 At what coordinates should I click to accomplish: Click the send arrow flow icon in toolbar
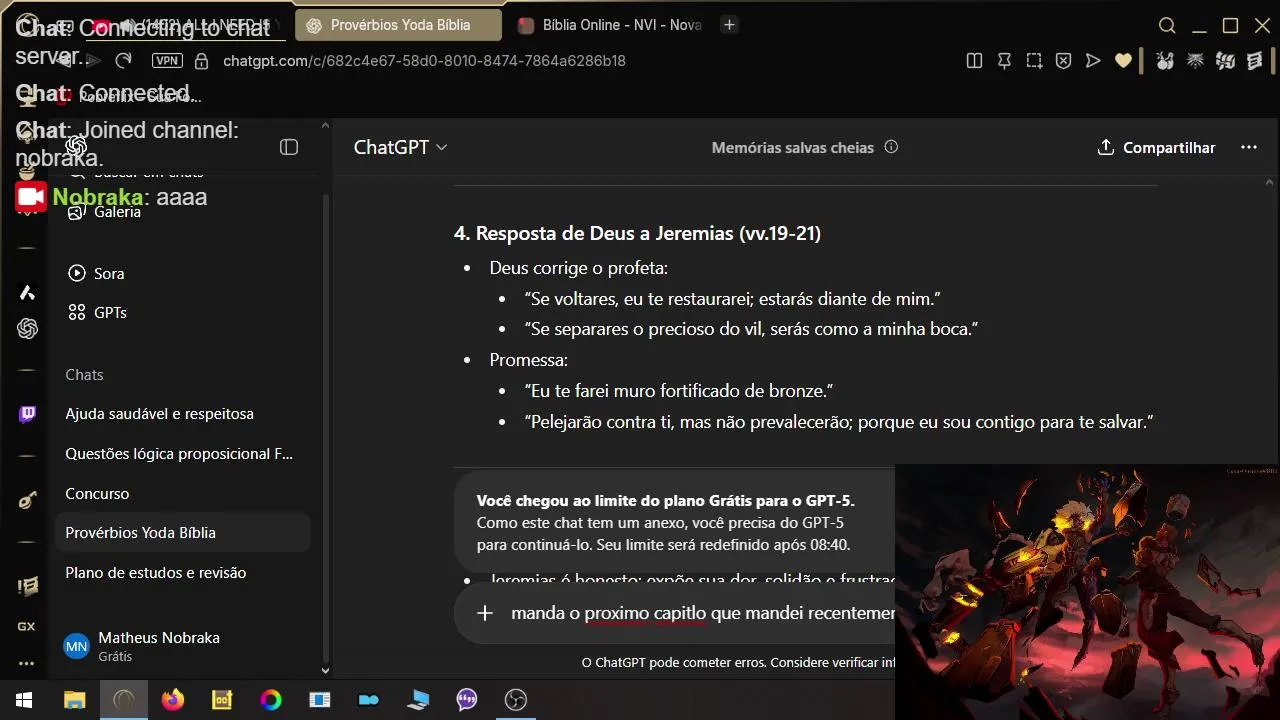(1093, 61)
